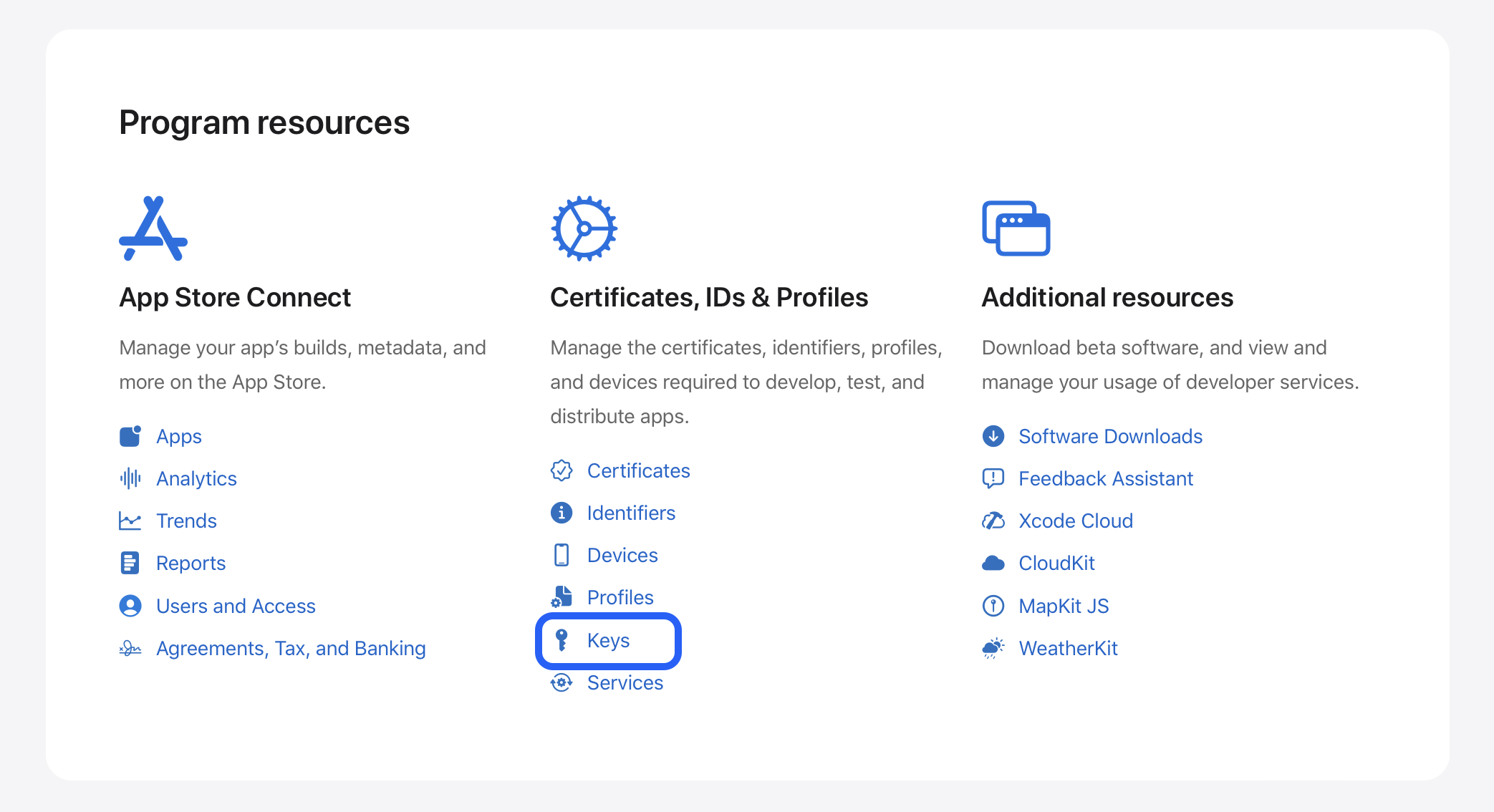
Task: Go to the Services link
Action: pos(625,682)
